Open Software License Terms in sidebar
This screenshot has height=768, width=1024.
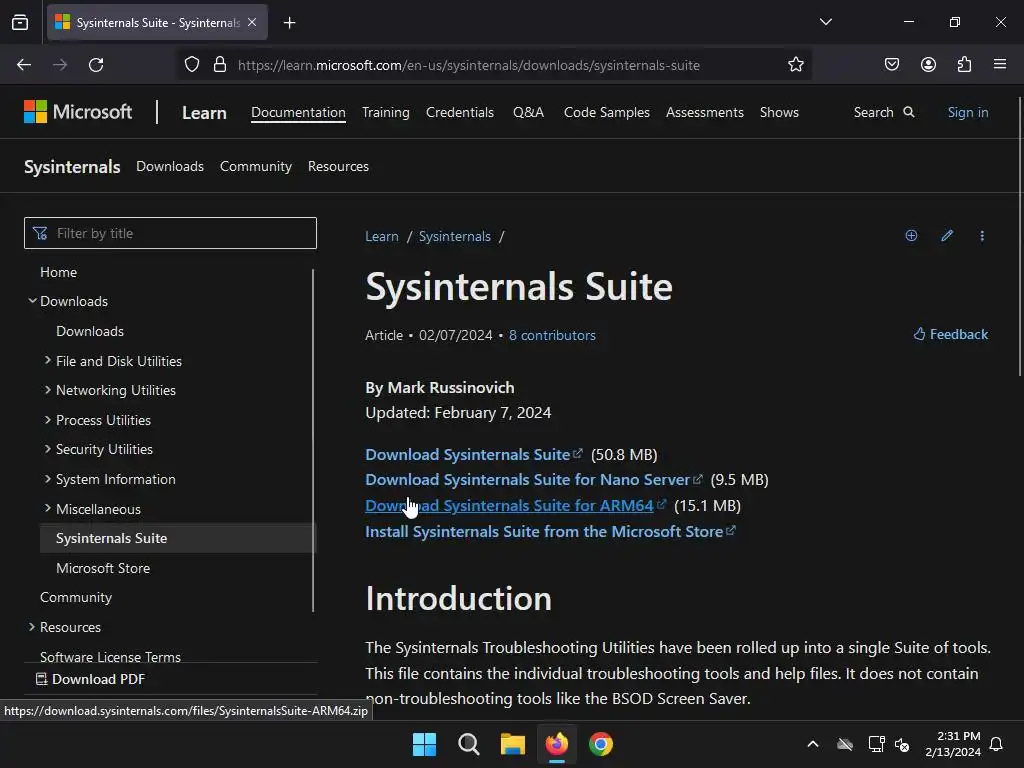[110, 656]
